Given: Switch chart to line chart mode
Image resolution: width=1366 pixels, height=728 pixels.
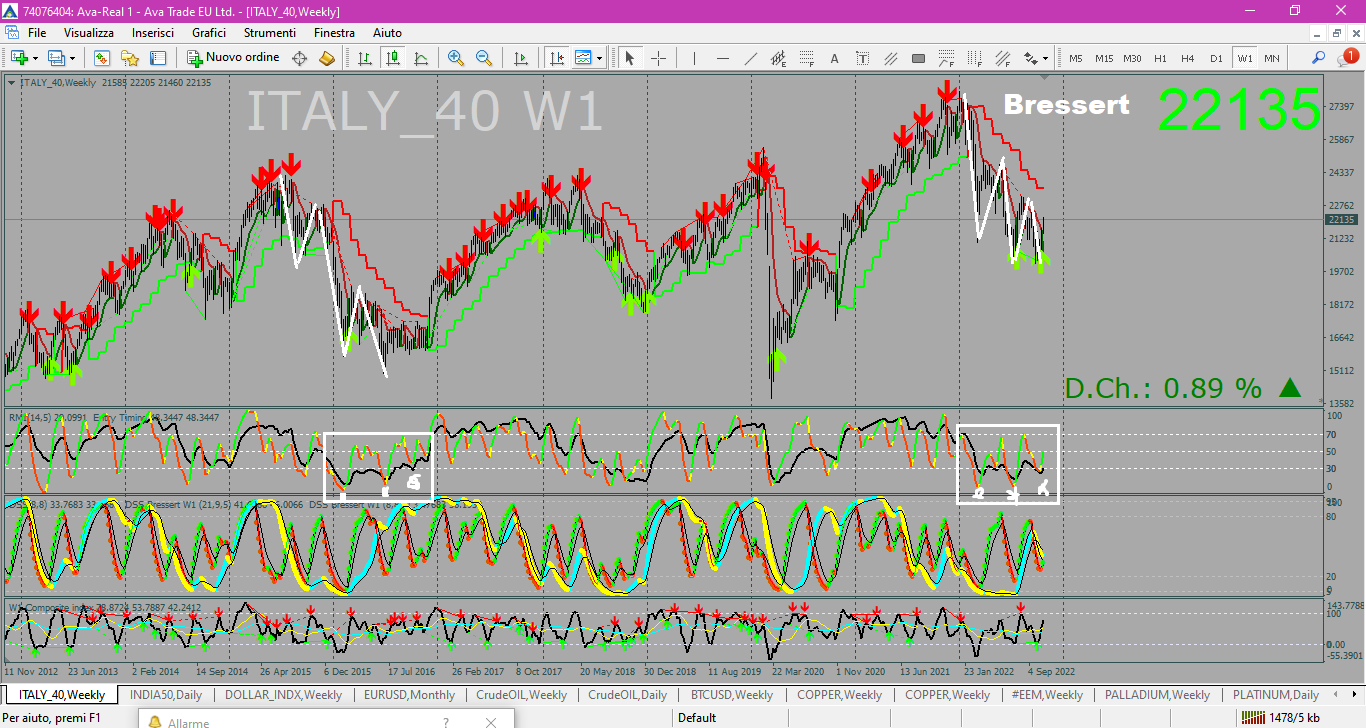Looking at the screenshot, I should tap(421, 58).
